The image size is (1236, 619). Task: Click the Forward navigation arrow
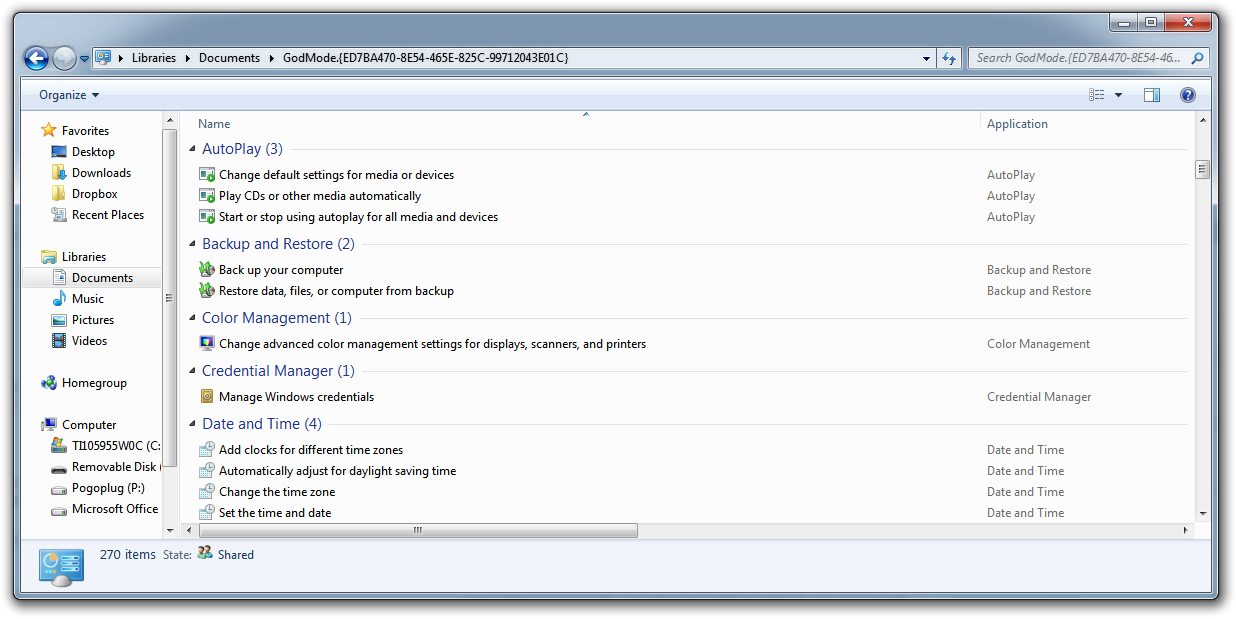pyautogui.click(x=64, y=58)
